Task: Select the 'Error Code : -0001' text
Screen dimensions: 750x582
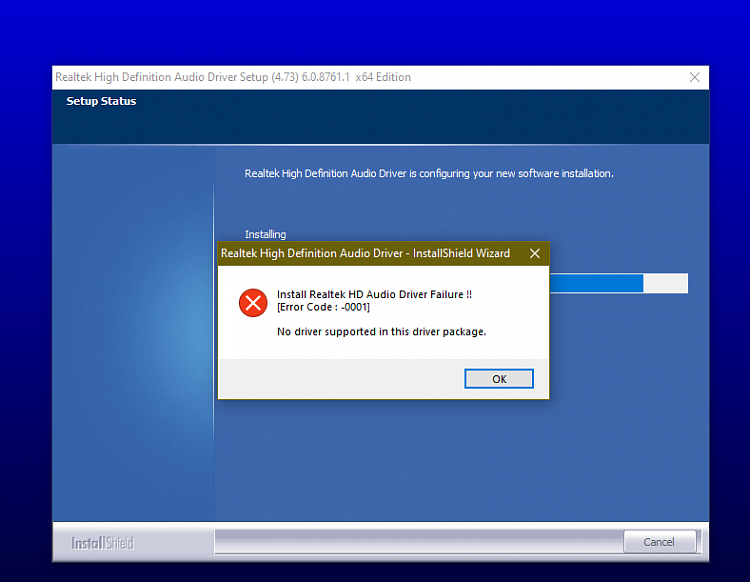Action: click(x=323, y=307)
